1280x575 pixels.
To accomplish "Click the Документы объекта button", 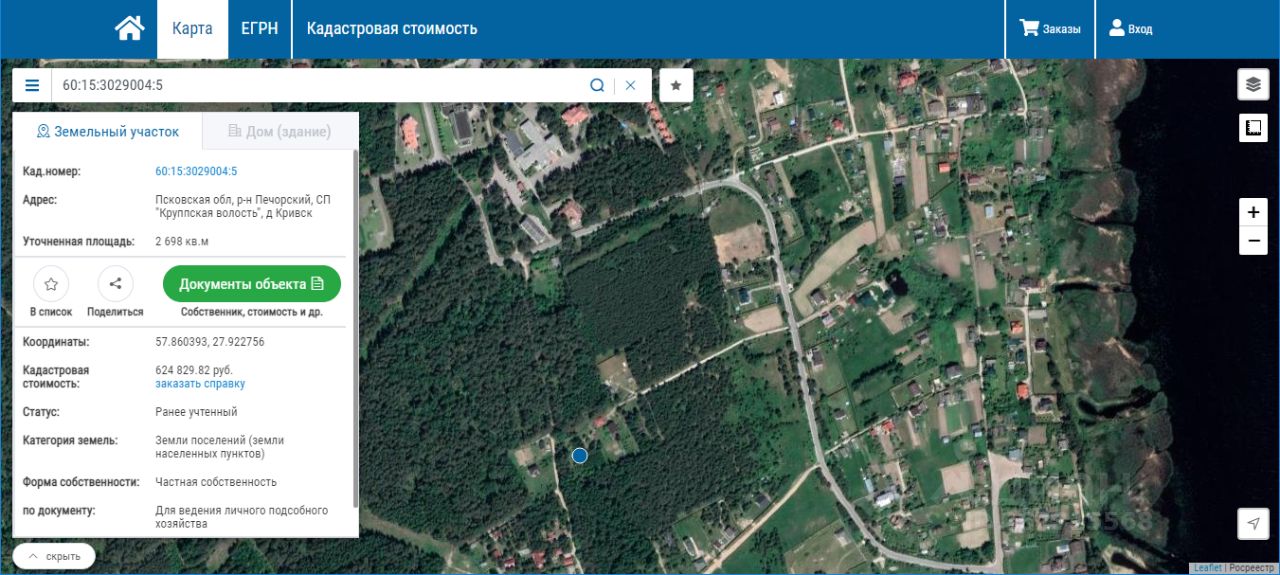I will [251, 284].
